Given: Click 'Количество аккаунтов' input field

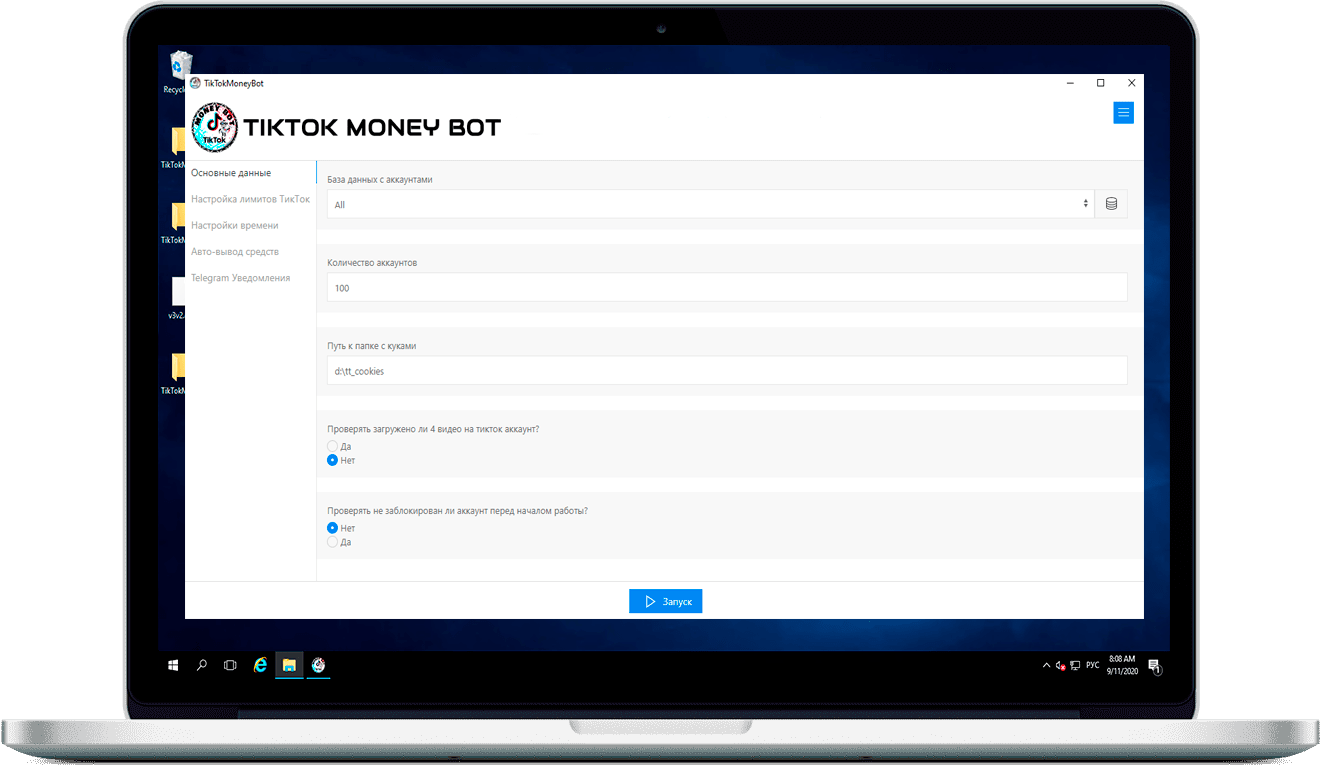Looking at the screenshot, I should tap(727, 287).
